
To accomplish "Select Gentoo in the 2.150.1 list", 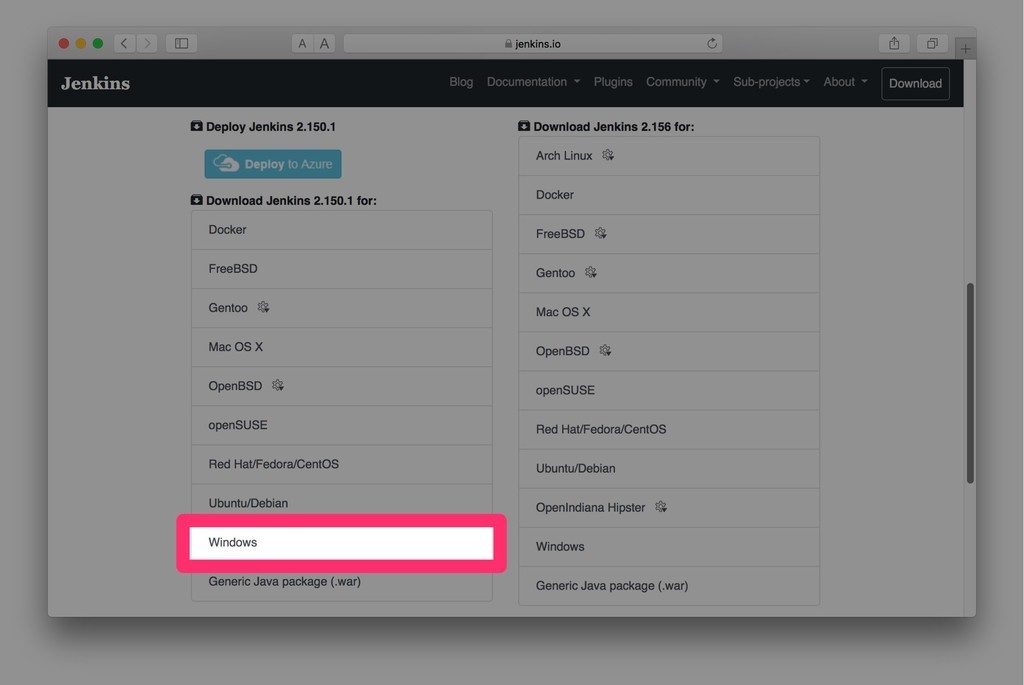I will point(342,308).
